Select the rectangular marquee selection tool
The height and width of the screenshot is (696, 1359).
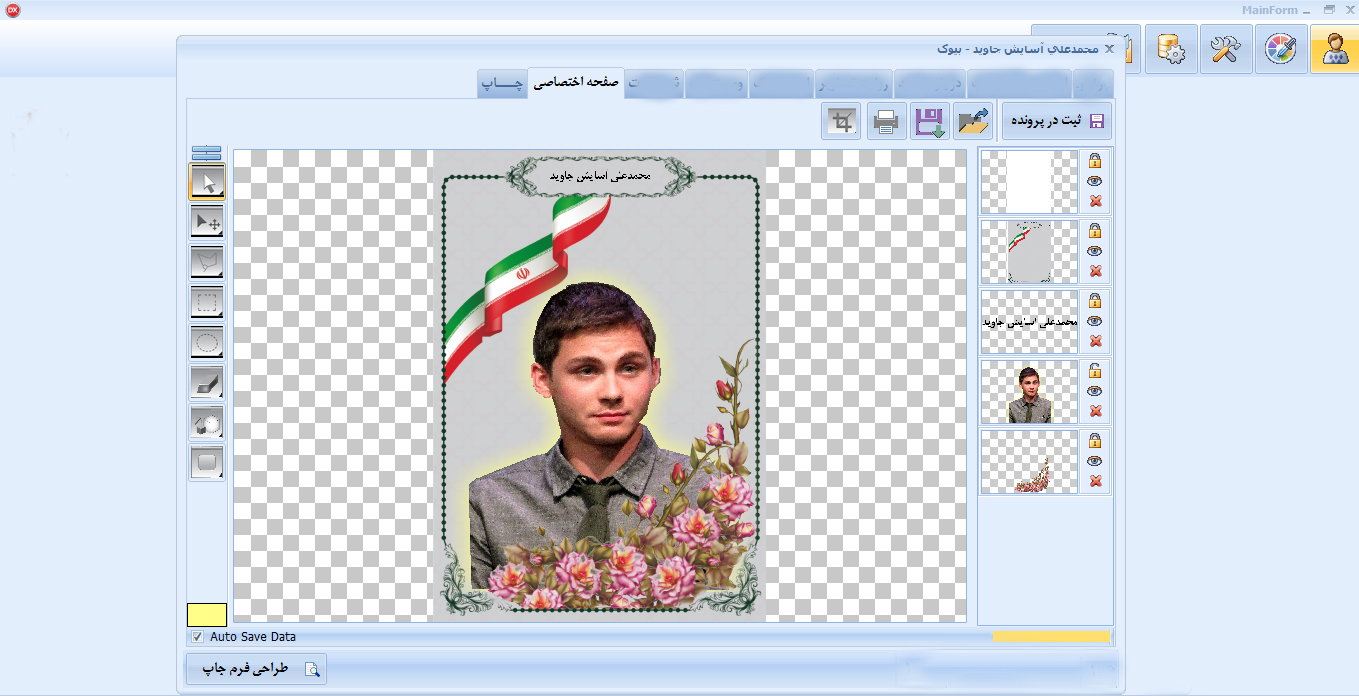point(207,302)
